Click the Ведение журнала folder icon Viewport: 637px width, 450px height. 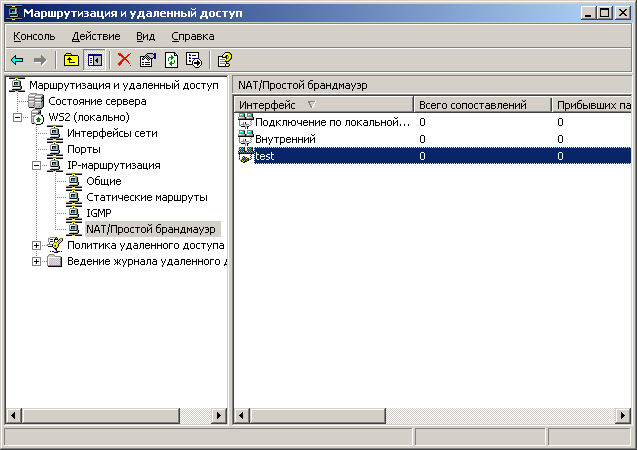pyautogui.click(x=54, y=261)
